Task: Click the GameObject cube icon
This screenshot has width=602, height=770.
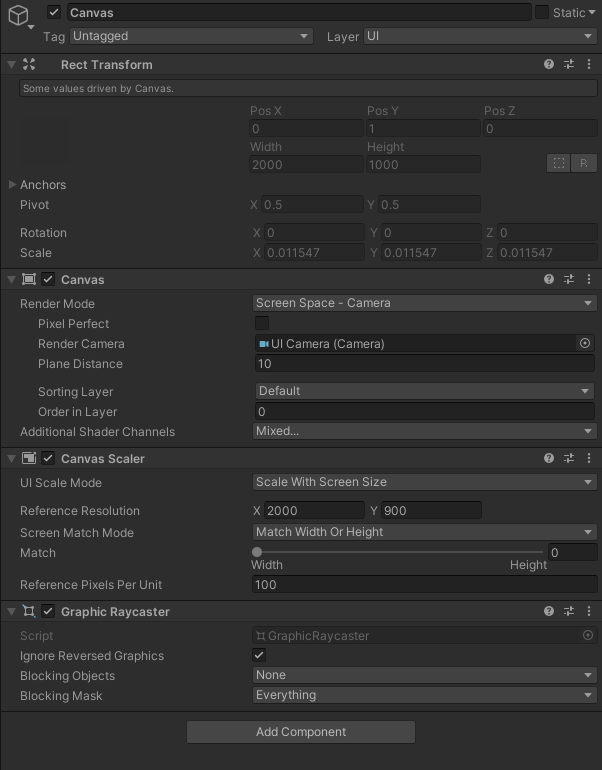Action: pos(18,13)
